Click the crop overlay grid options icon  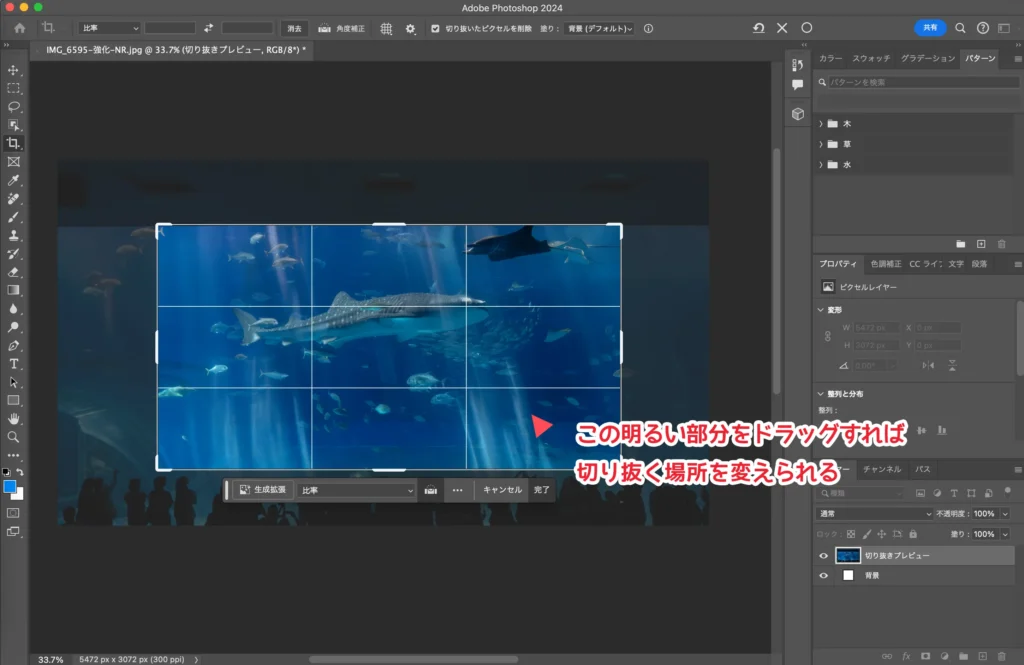pyautogui.click(x=386, y=29)
